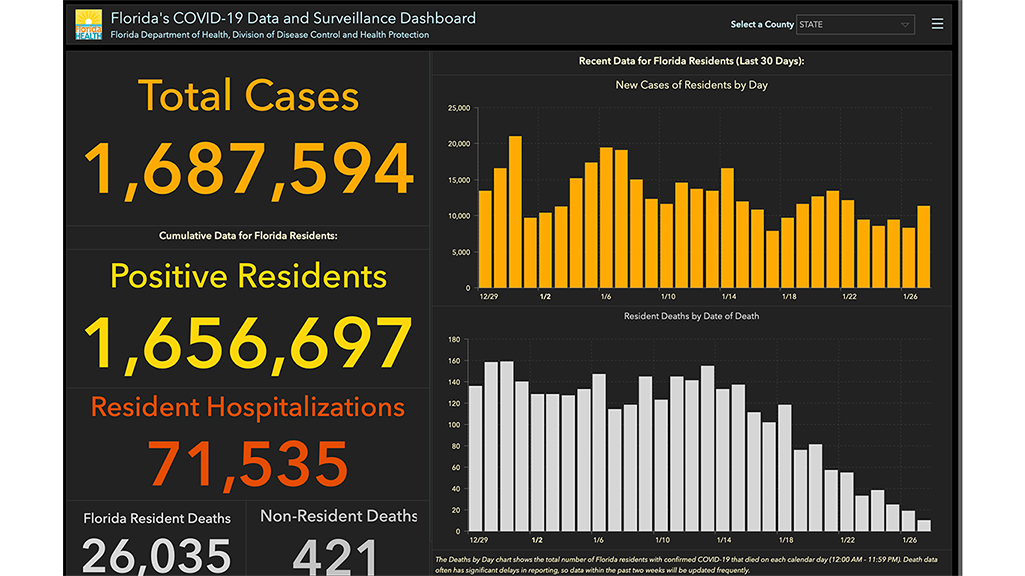Click the first white bar in deaths chart
1025x576 pixels.
click(475, 458)
